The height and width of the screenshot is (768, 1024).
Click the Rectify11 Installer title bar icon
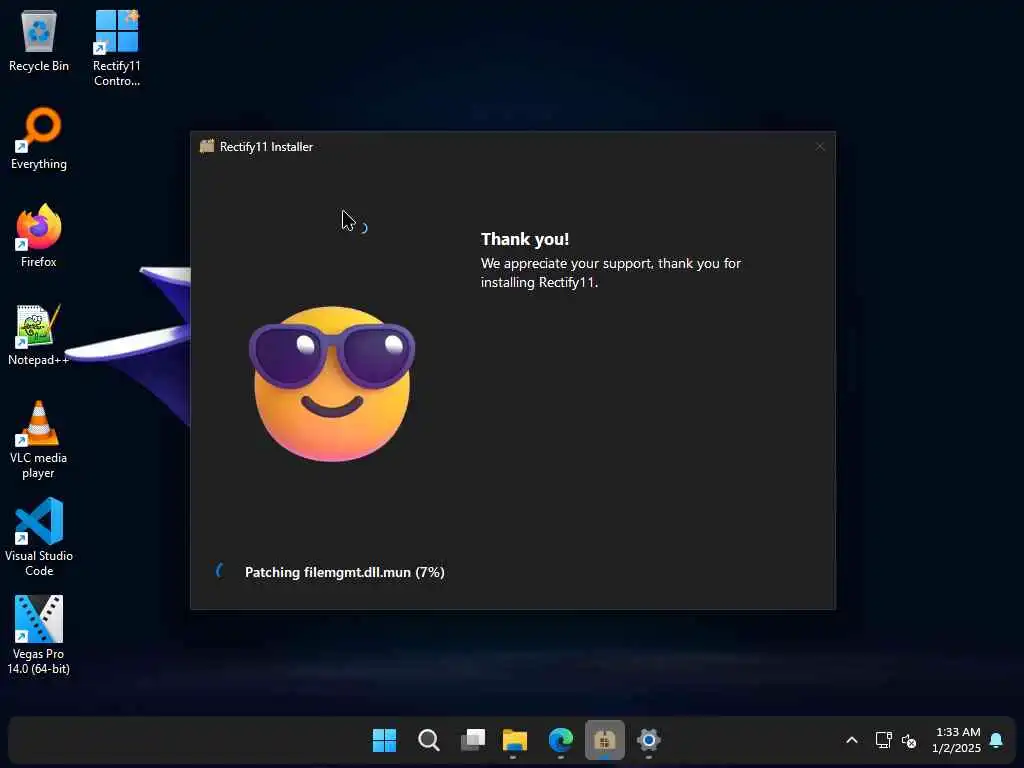point(207,146)
